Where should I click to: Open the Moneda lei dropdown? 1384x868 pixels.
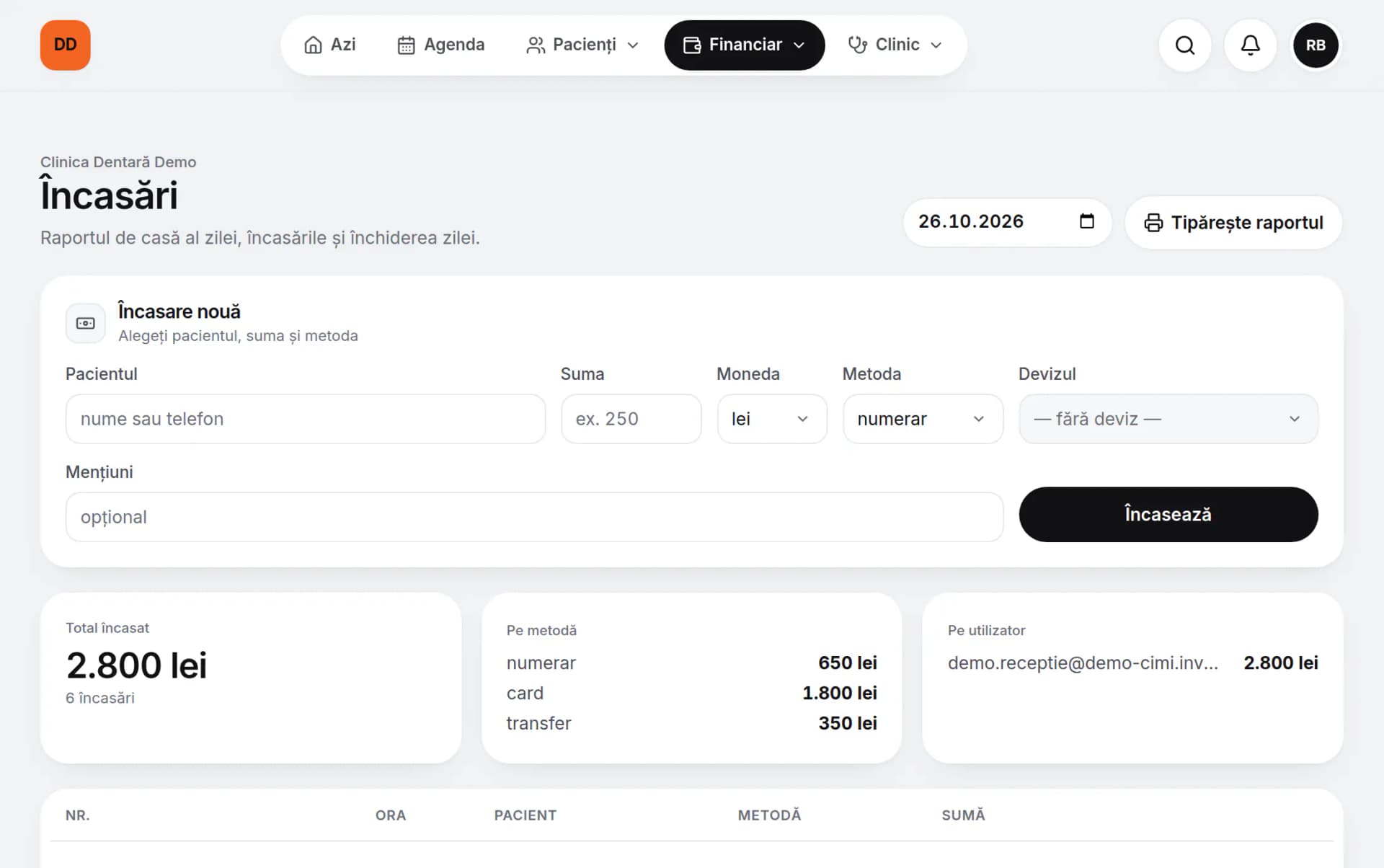click(771, 419)
